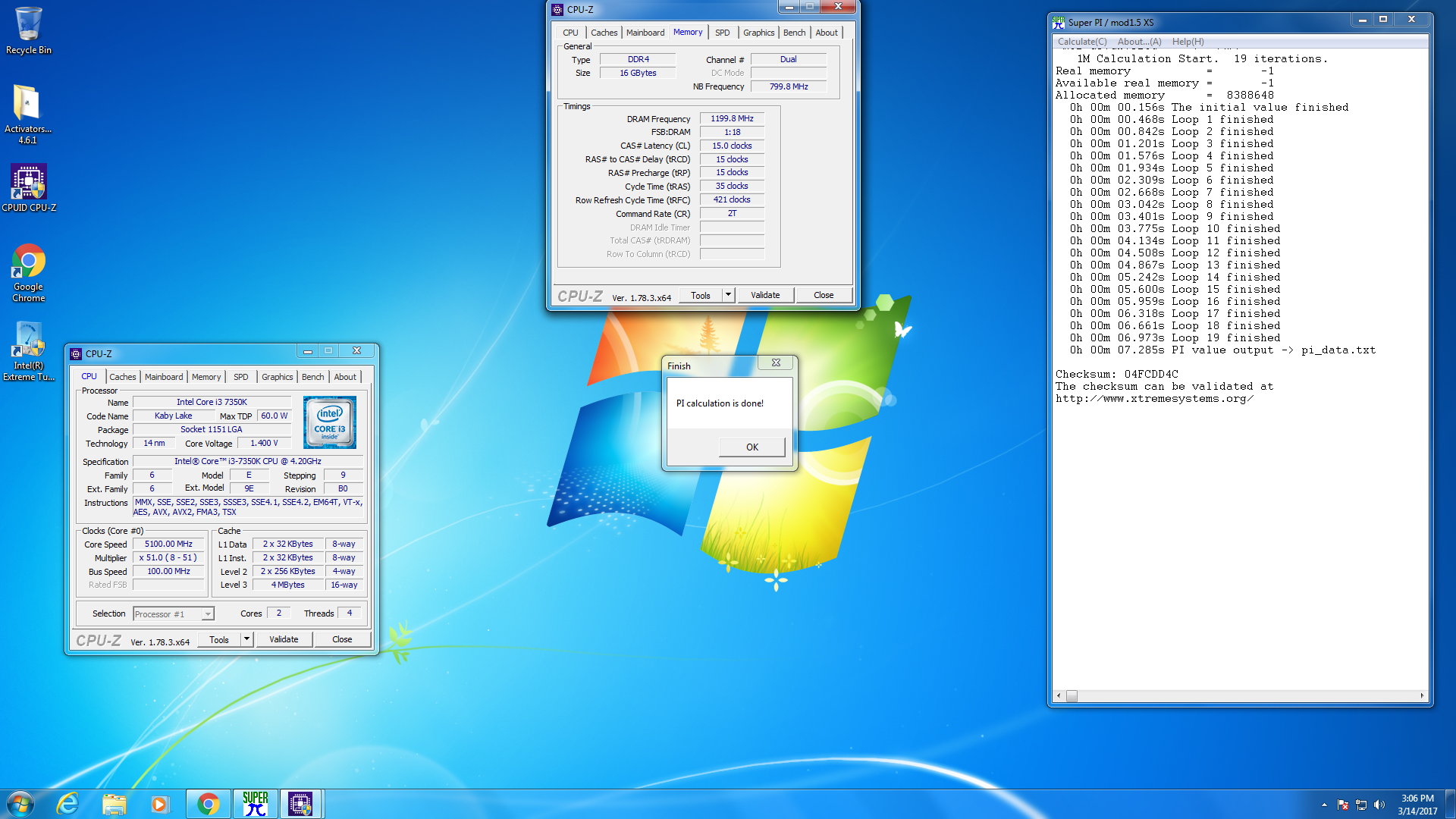This screenshot has height=819, width=1456.
Task: Open the Memory tab in the CPU window of CPU-Z
Action: click(x=206, y=377)
